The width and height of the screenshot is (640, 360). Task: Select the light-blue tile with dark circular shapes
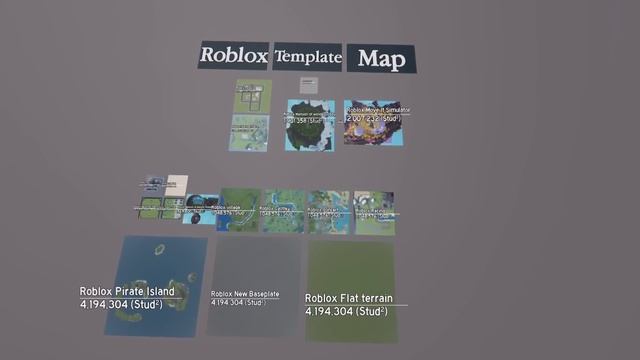200,209
